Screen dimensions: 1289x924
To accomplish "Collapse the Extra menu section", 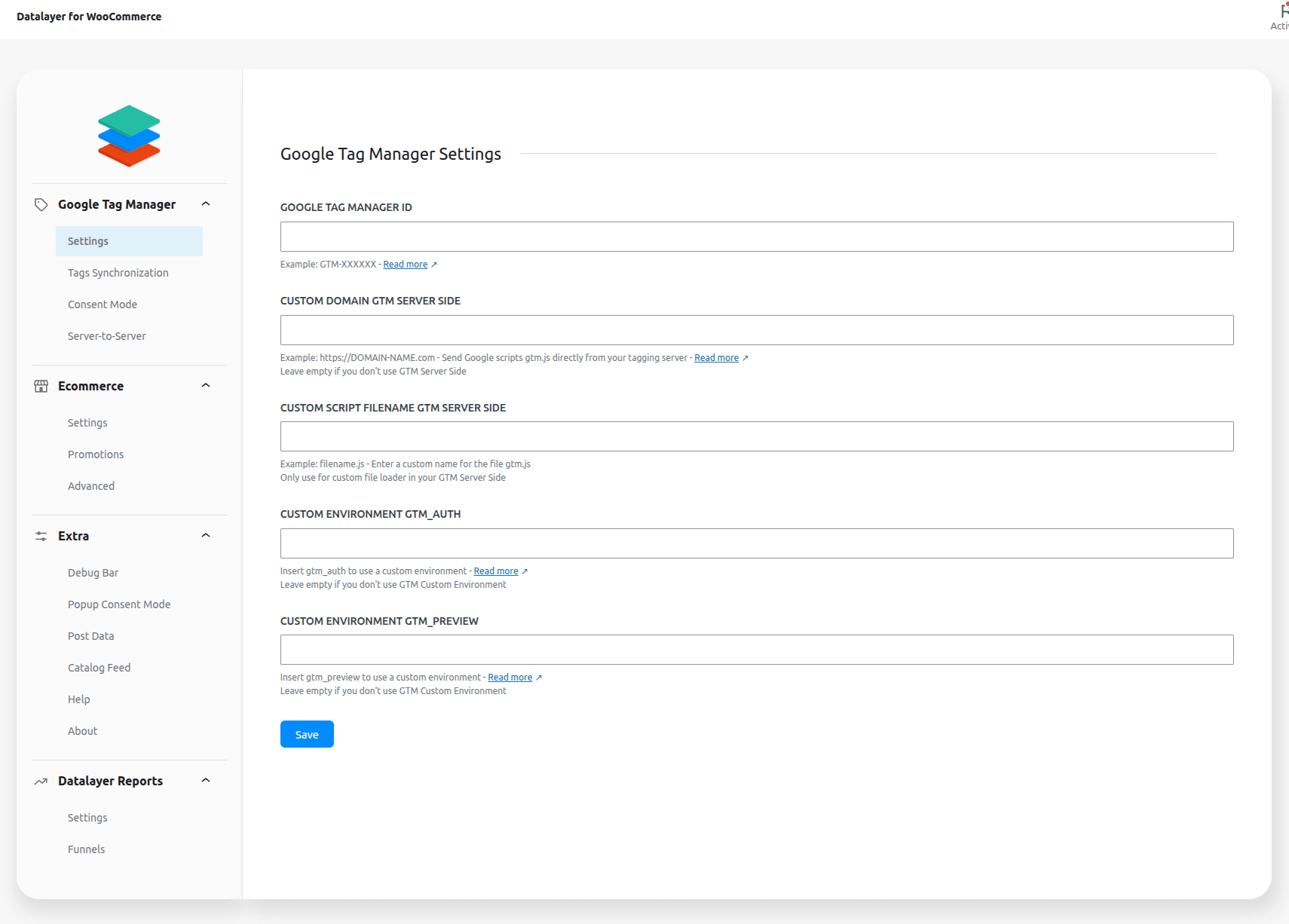I will (206, 536).
